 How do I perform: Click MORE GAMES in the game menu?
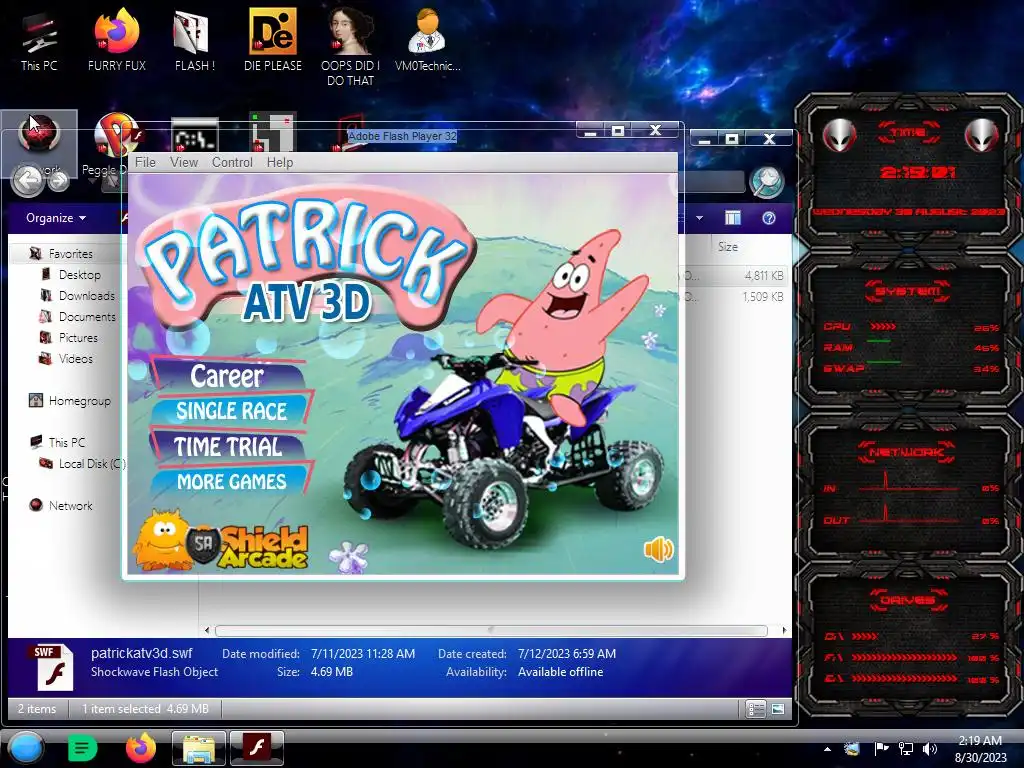click(x=231, y=482)
